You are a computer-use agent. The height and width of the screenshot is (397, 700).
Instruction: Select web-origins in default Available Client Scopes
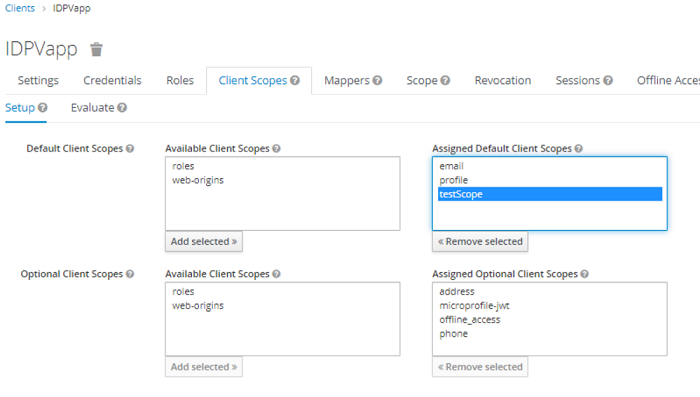click(282, 180)
